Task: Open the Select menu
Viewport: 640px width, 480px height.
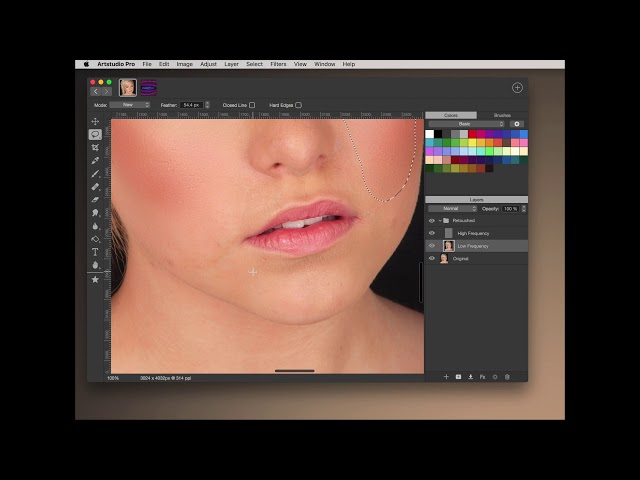Action: (x=254, y=64)
